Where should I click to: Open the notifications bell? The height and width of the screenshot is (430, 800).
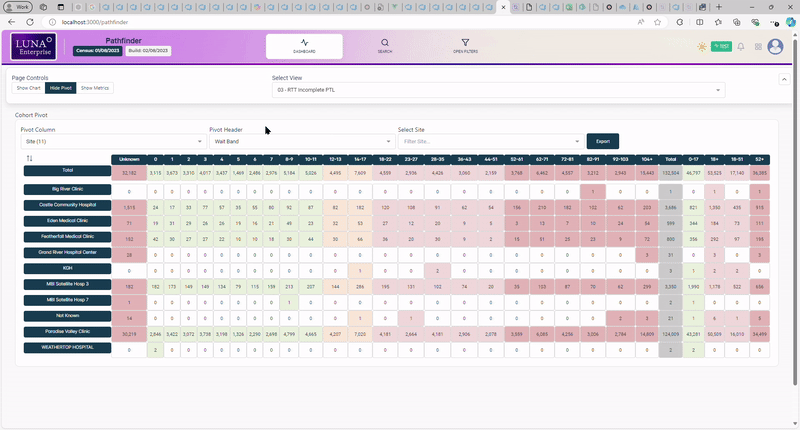coord(740,47)
